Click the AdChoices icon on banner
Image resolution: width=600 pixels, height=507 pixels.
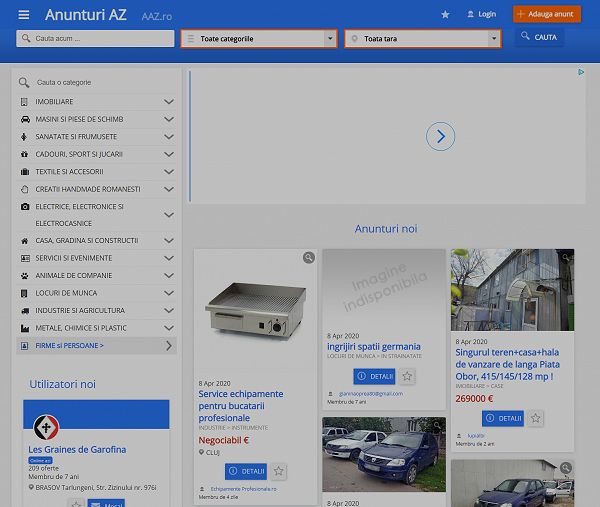[581, 73]
